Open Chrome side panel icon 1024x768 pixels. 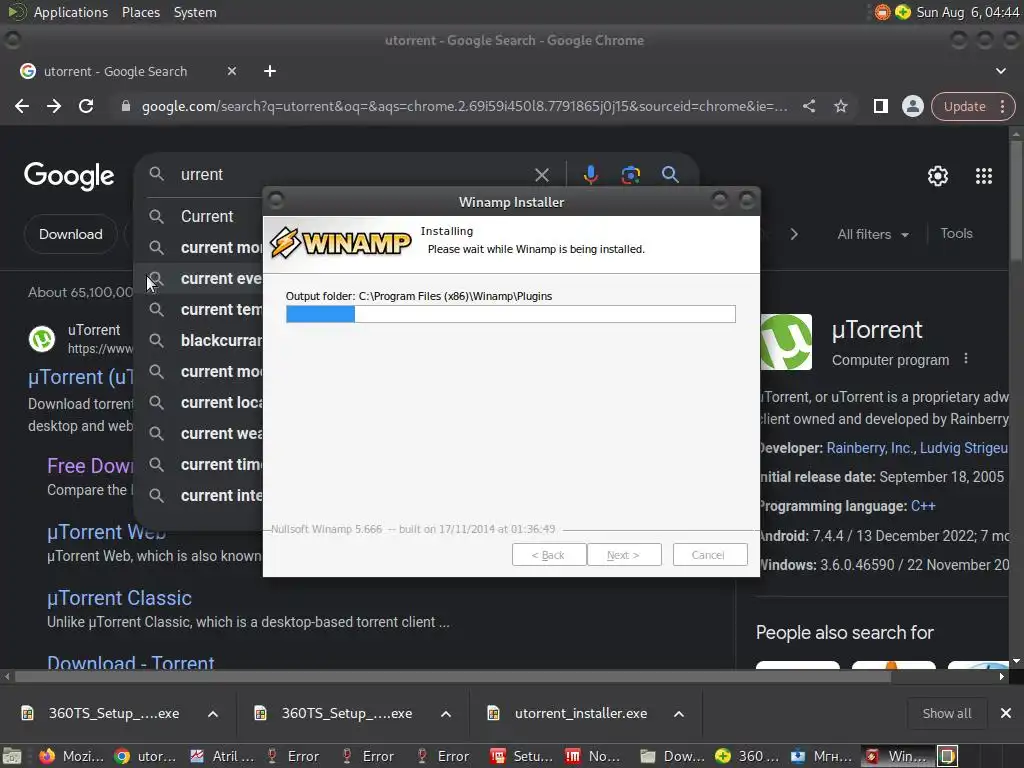pos(880,106)
